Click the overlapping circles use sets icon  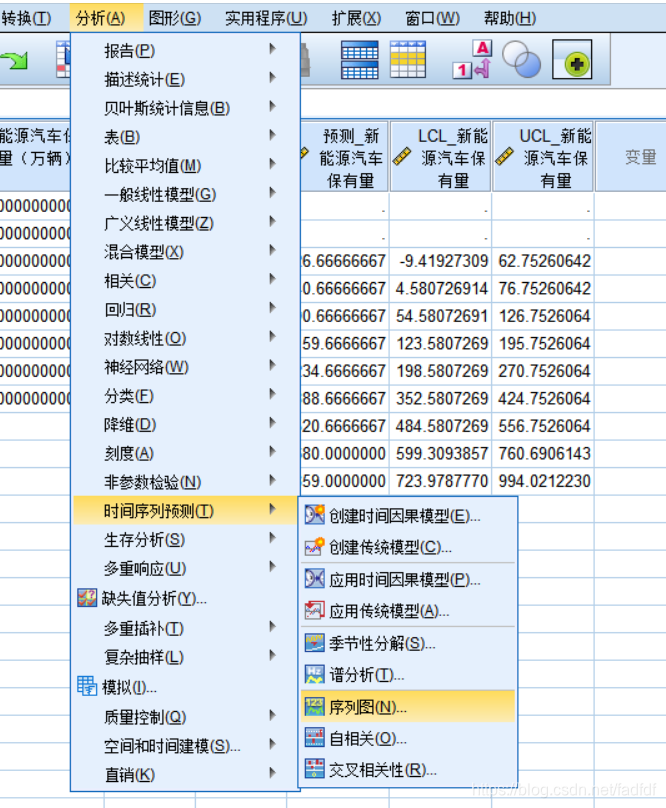[522, 60]
